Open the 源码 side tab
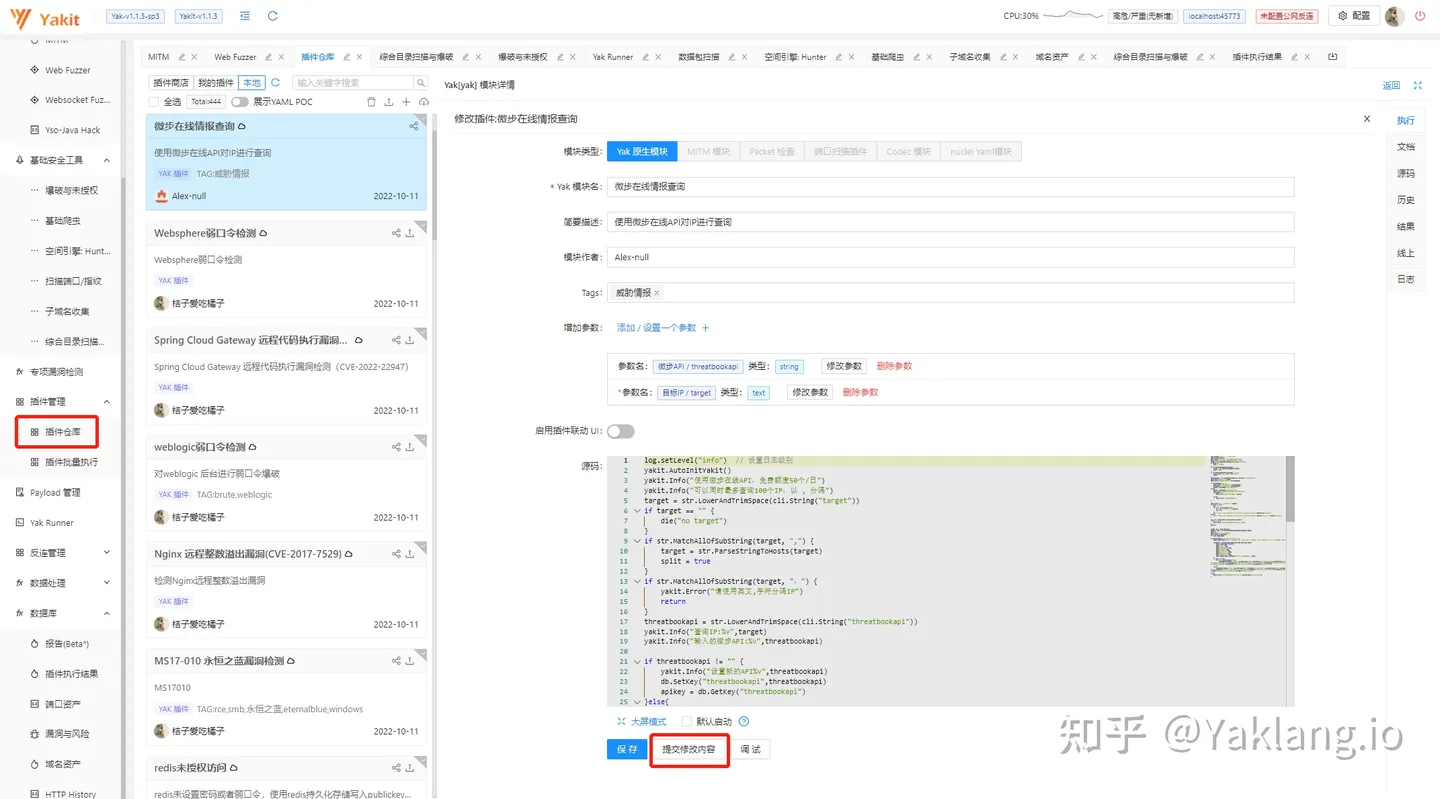 (1405, 173)
